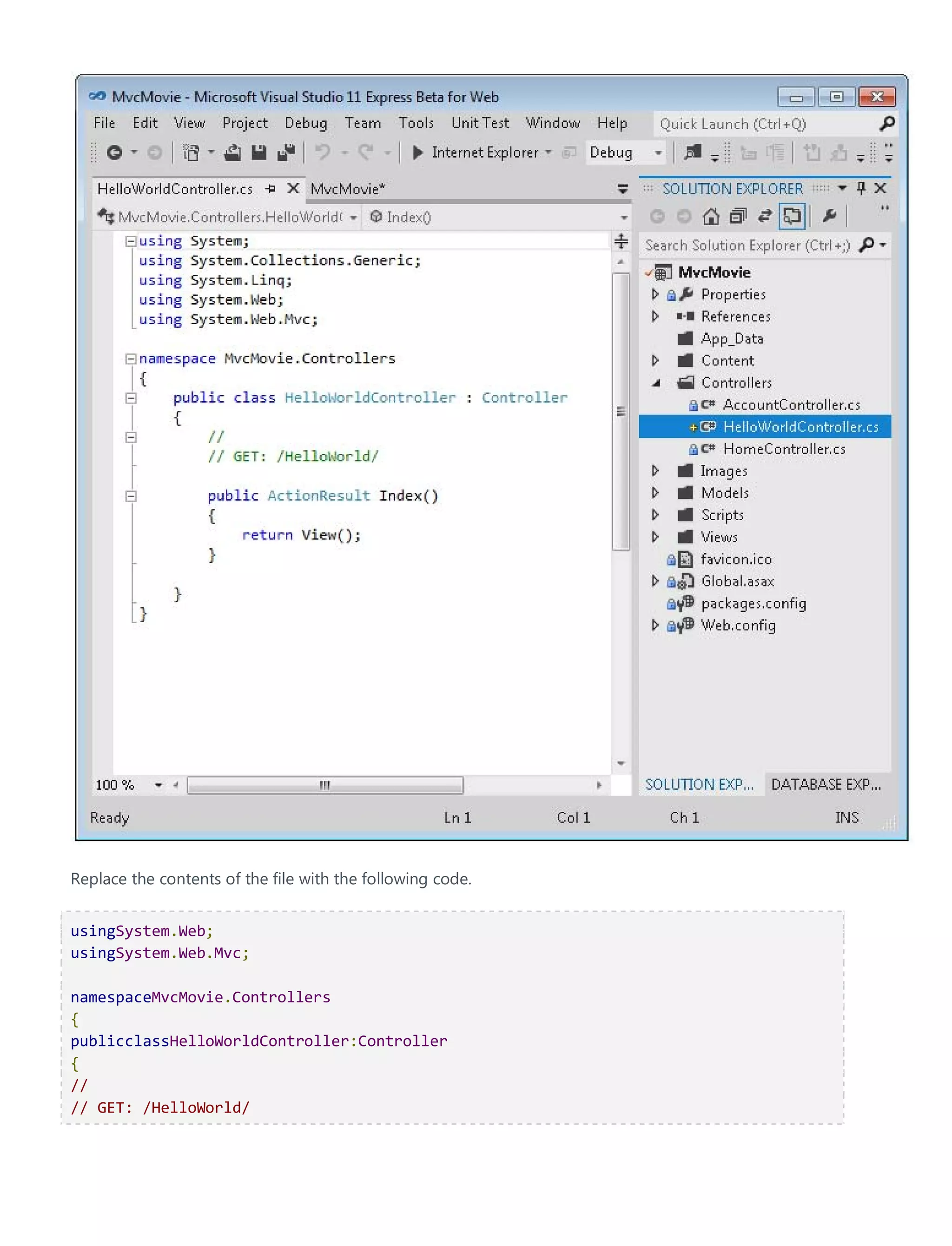952x1246 pixels.
Task: Pin the HelloWorldController.cs tab
Action: coord(271,189)
